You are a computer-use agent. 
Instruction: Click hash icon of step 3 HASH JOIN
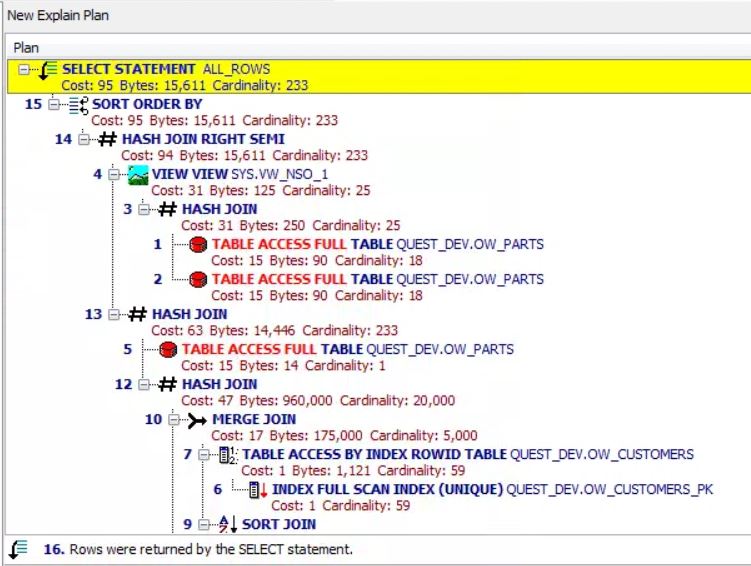[x=167, y=209]
